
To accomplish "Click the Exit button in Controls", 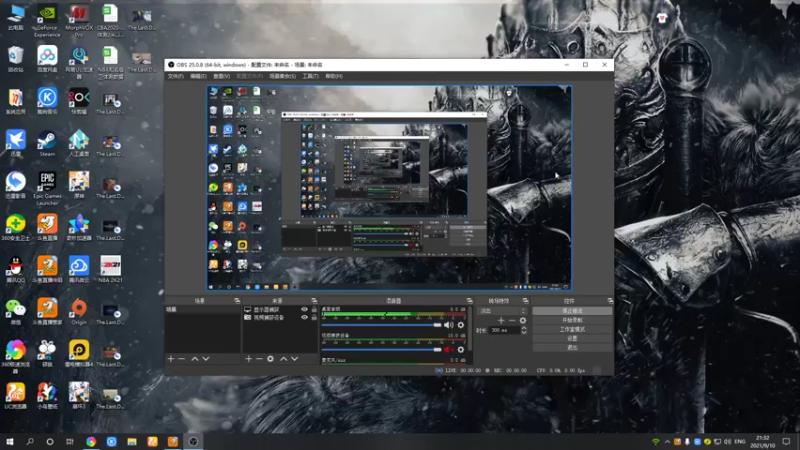I will (x=572, y=347).
